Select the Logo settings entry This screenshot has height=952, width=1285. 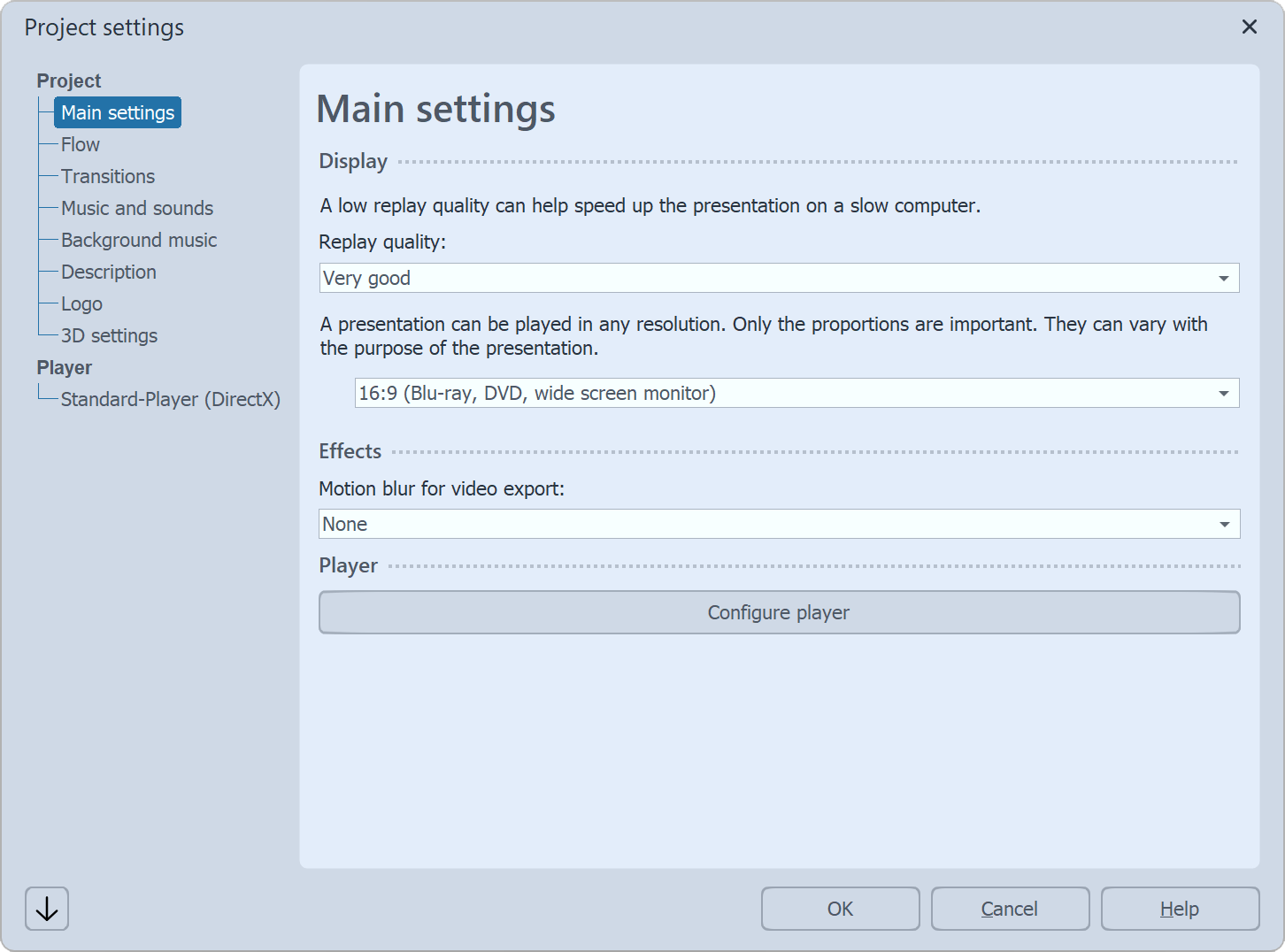tap(81, 303)
